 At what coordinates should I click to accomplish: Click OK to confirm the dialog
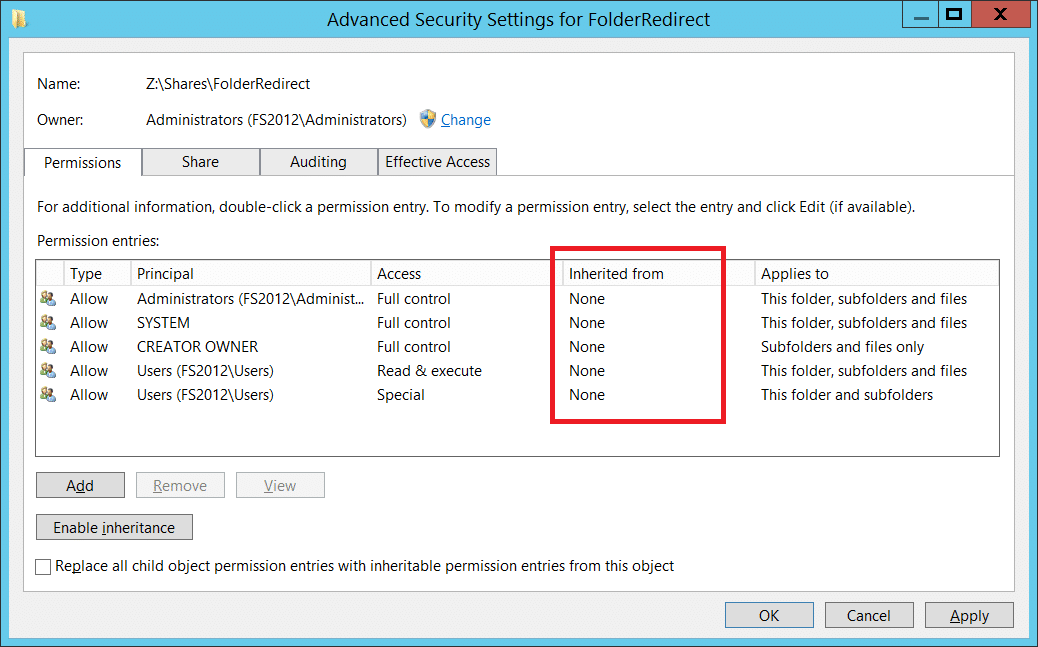coord(769,615)
